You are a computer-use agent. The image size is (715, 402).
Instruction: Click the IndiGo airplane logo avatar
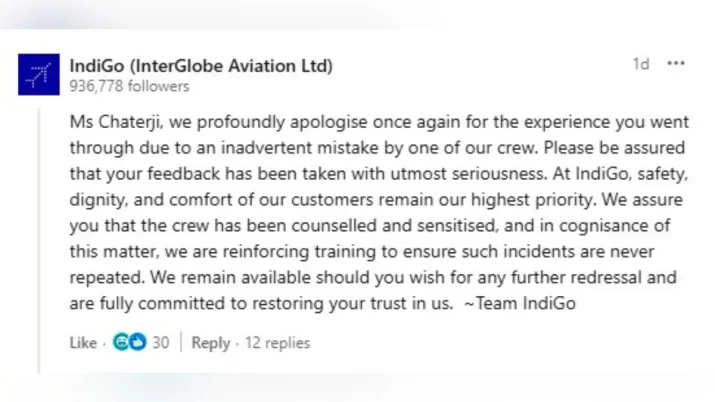click(40, 75)
